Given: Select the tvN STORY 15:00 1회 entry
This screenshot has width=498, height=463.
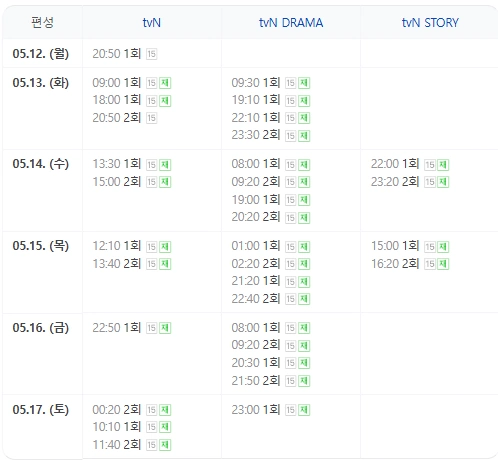Looking at the screenshot, I should [x=410, y=246].
